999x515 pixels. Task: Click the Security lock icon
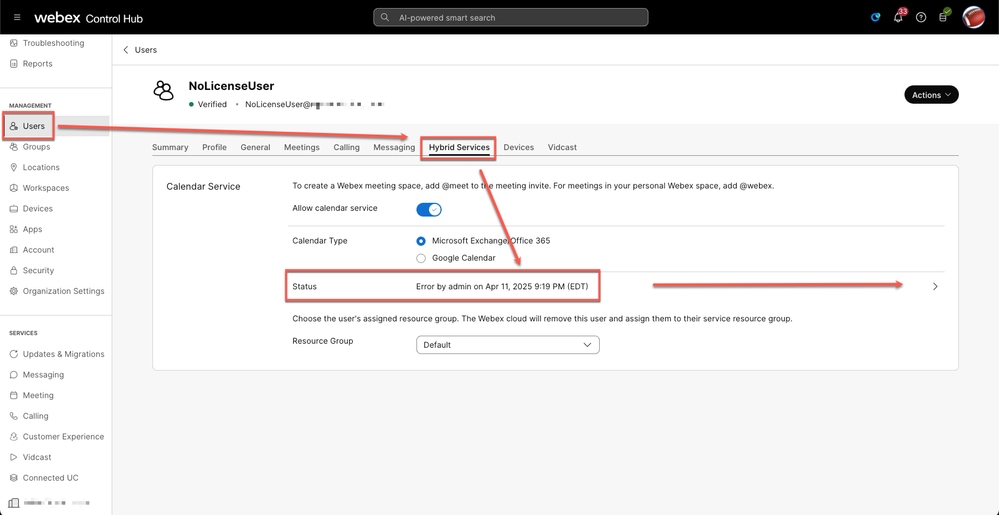[x=13, y=270]
